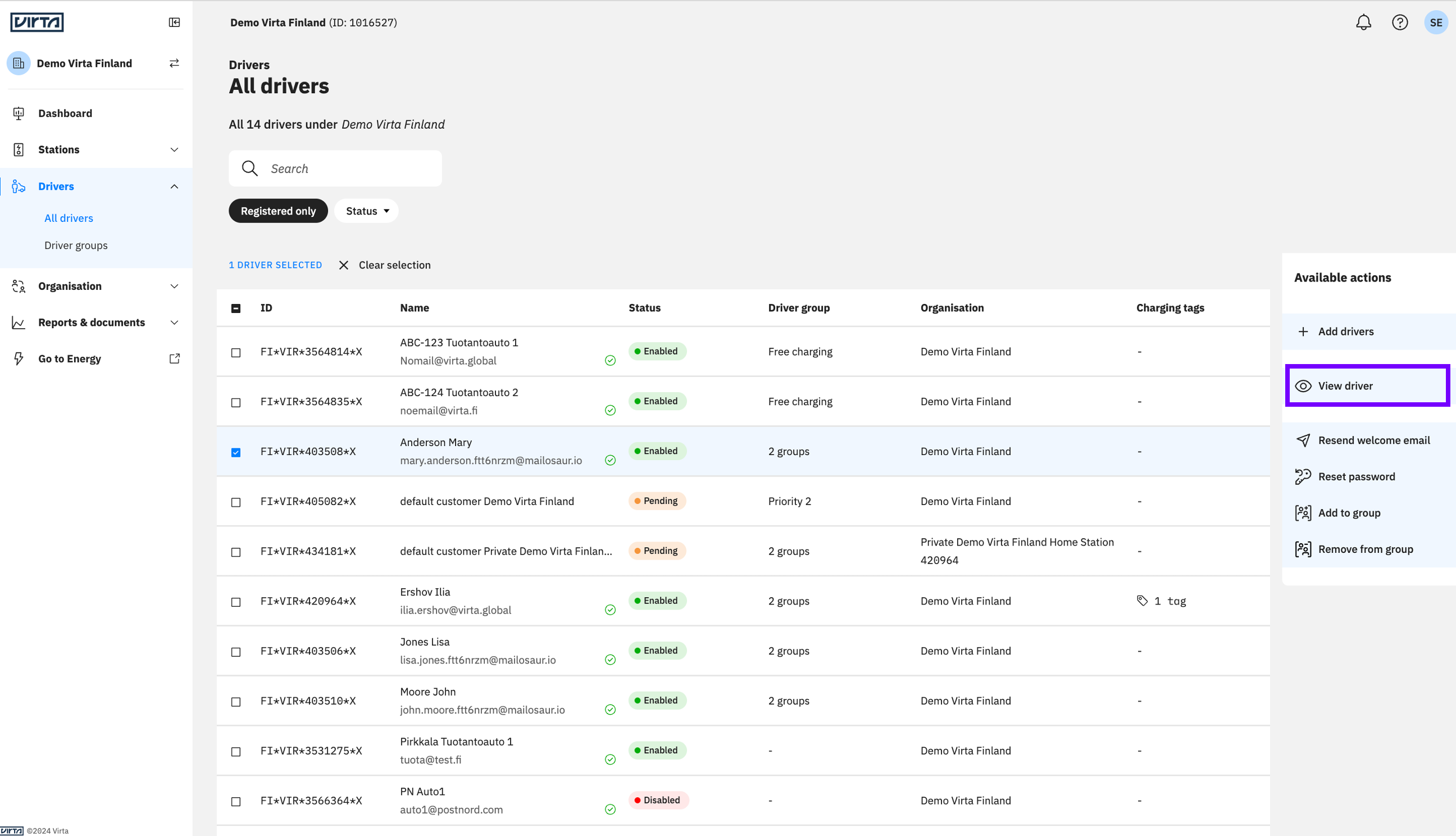
Task: Open the external link icon beside Go to Energy
Action: pos(175,359)
